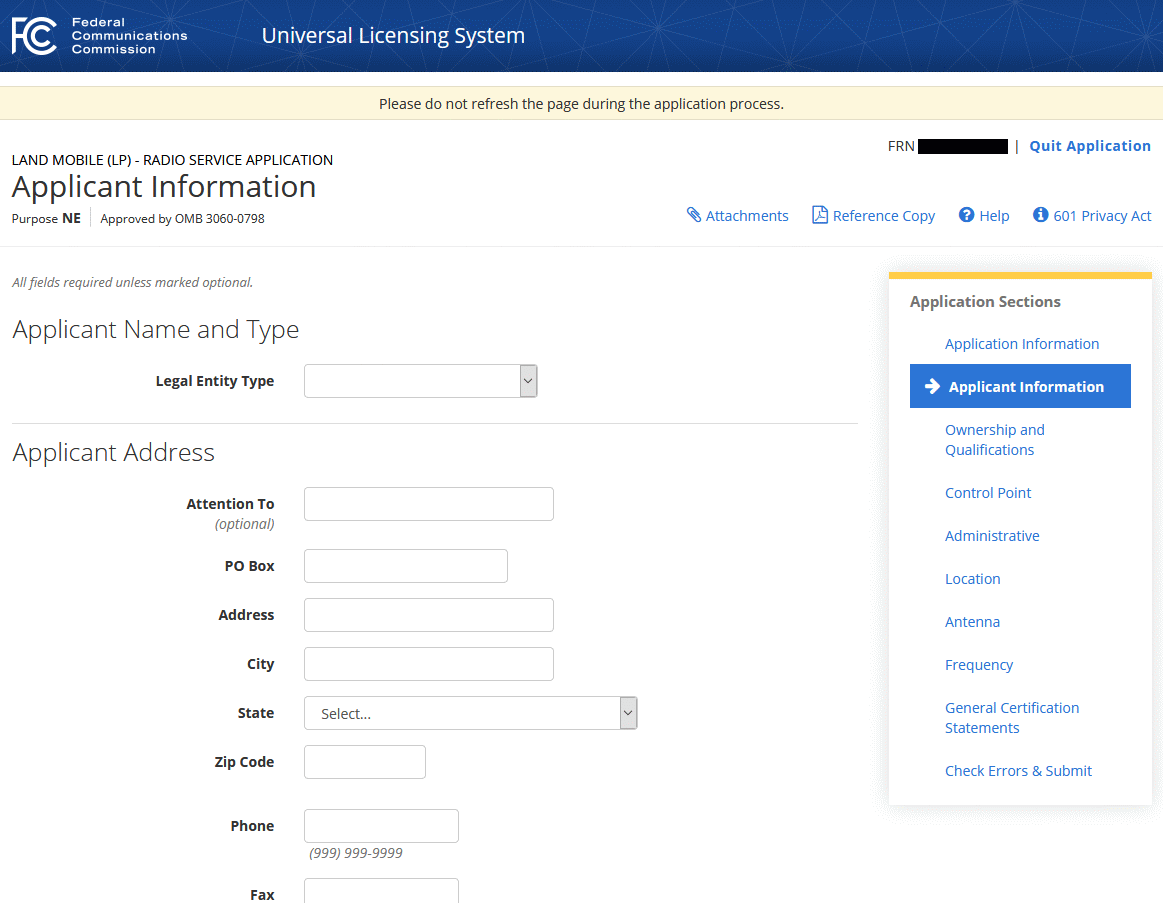Click into the City text field
This screenshot has height=903, width=1163.
(428, 664)
